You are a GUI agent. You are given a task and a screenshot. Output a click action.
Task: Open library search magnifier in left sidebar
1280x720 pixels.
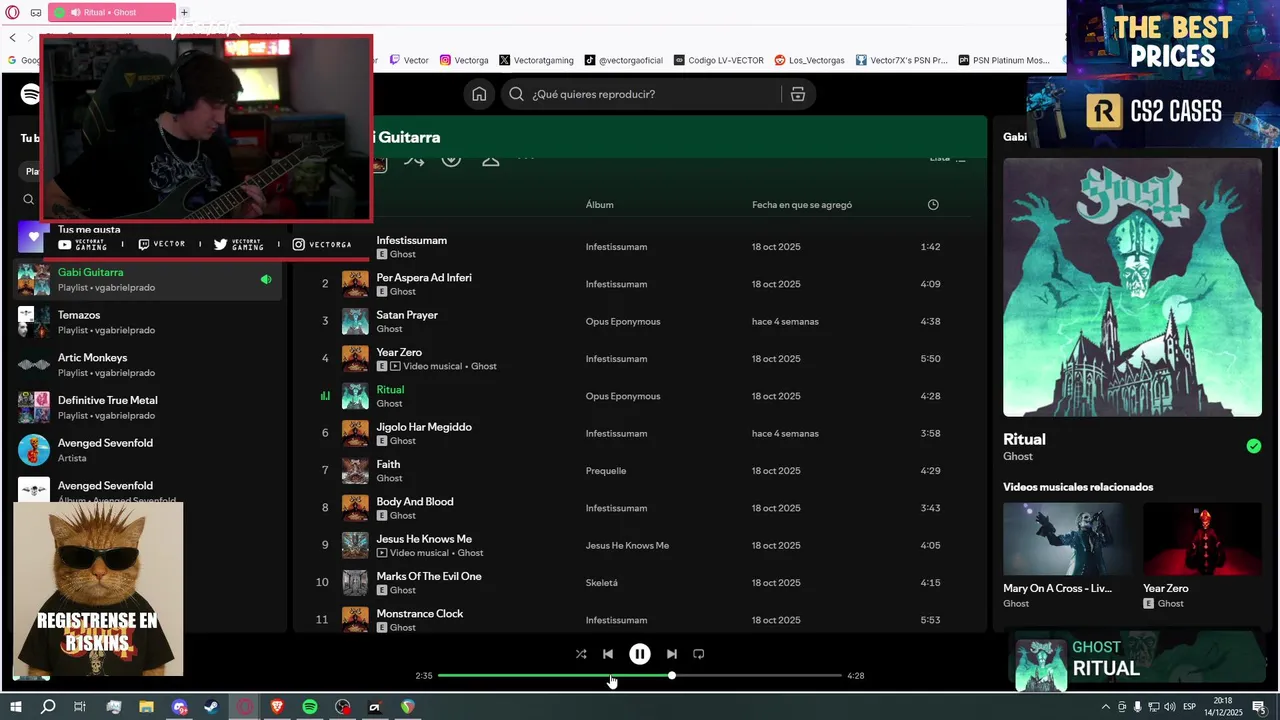tap(29, 200)
